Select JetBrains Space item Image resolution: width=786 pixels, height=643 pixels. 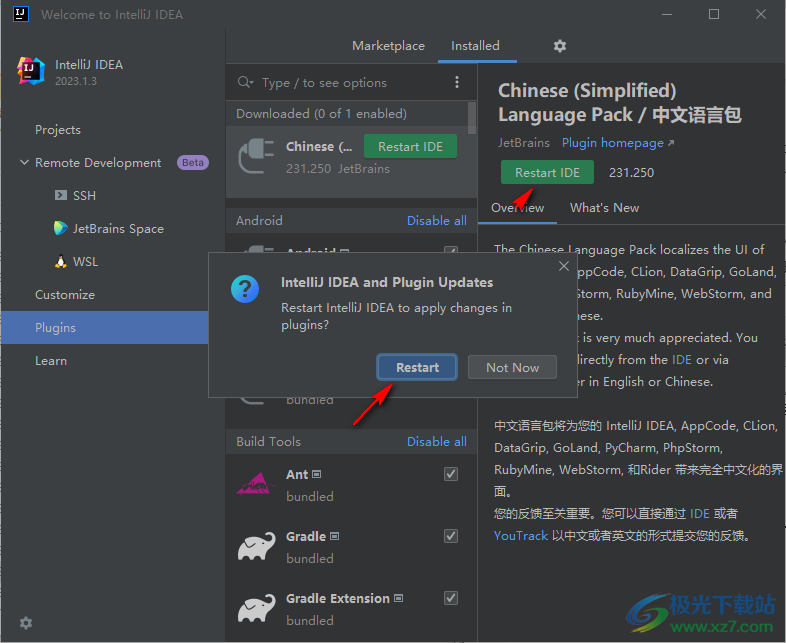tap(118, 229)
